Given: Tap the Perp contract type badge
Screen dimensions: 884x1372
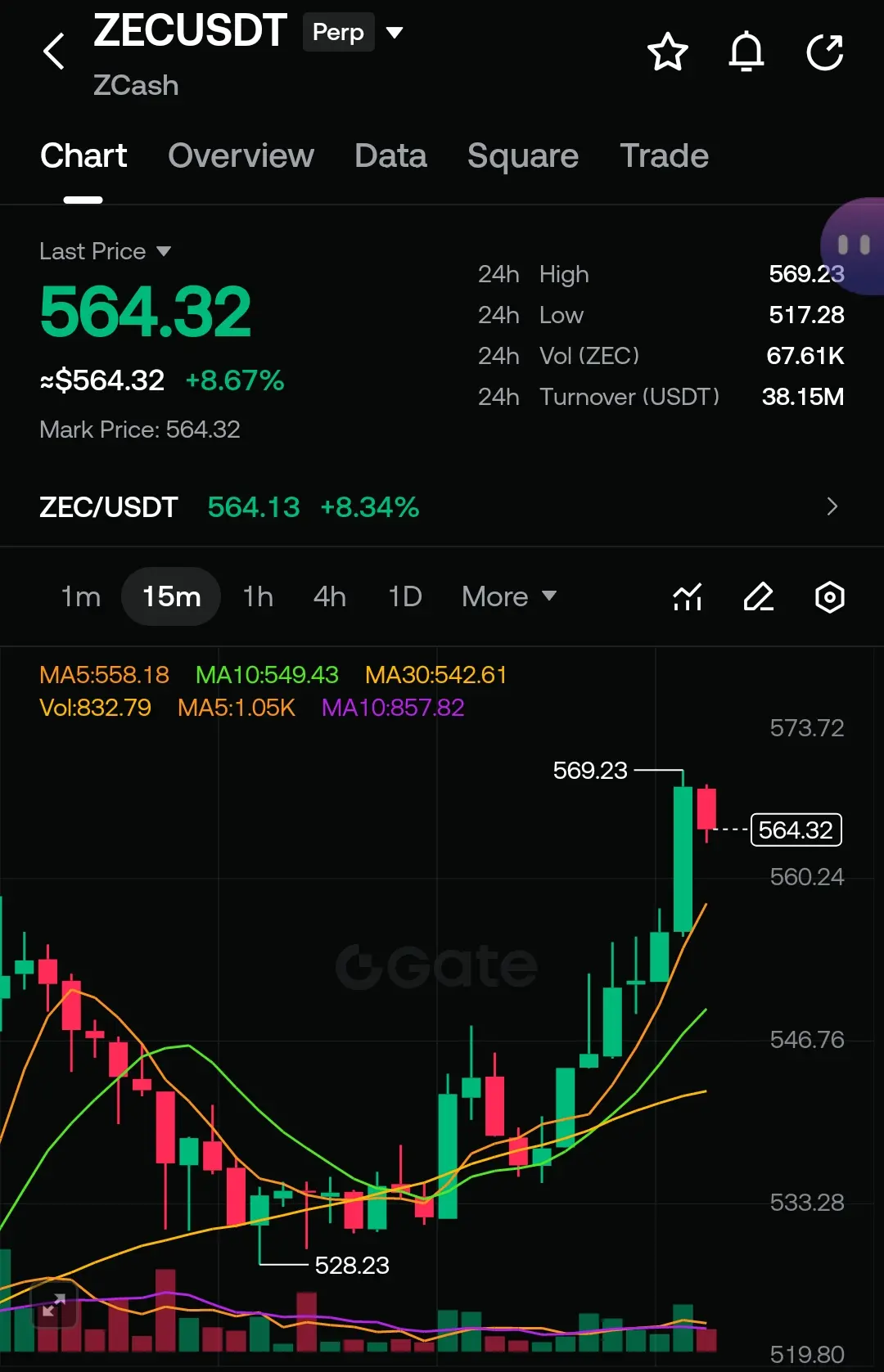Looking at the screenshot, I should pos(338,32).
